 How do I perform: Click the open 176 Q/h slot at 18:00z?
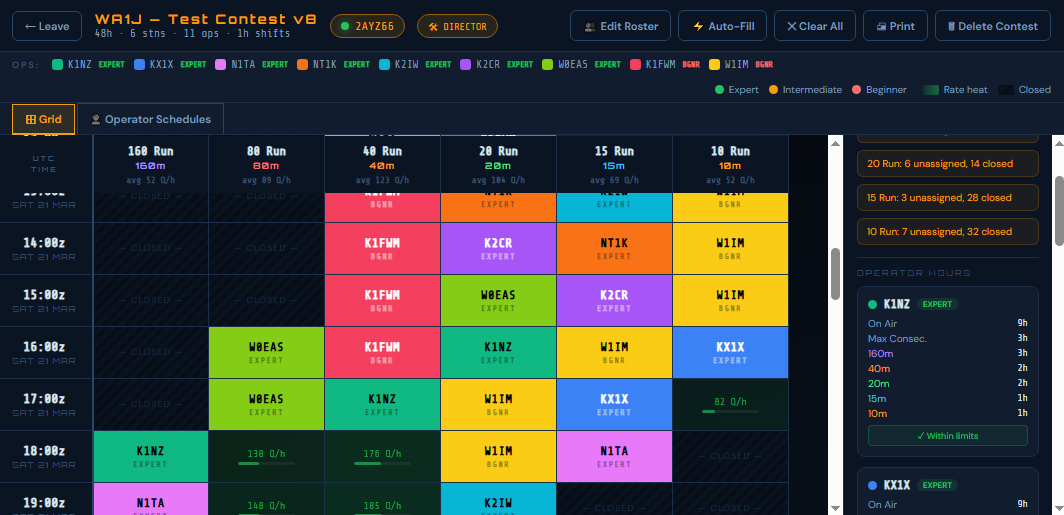[383, 456]
